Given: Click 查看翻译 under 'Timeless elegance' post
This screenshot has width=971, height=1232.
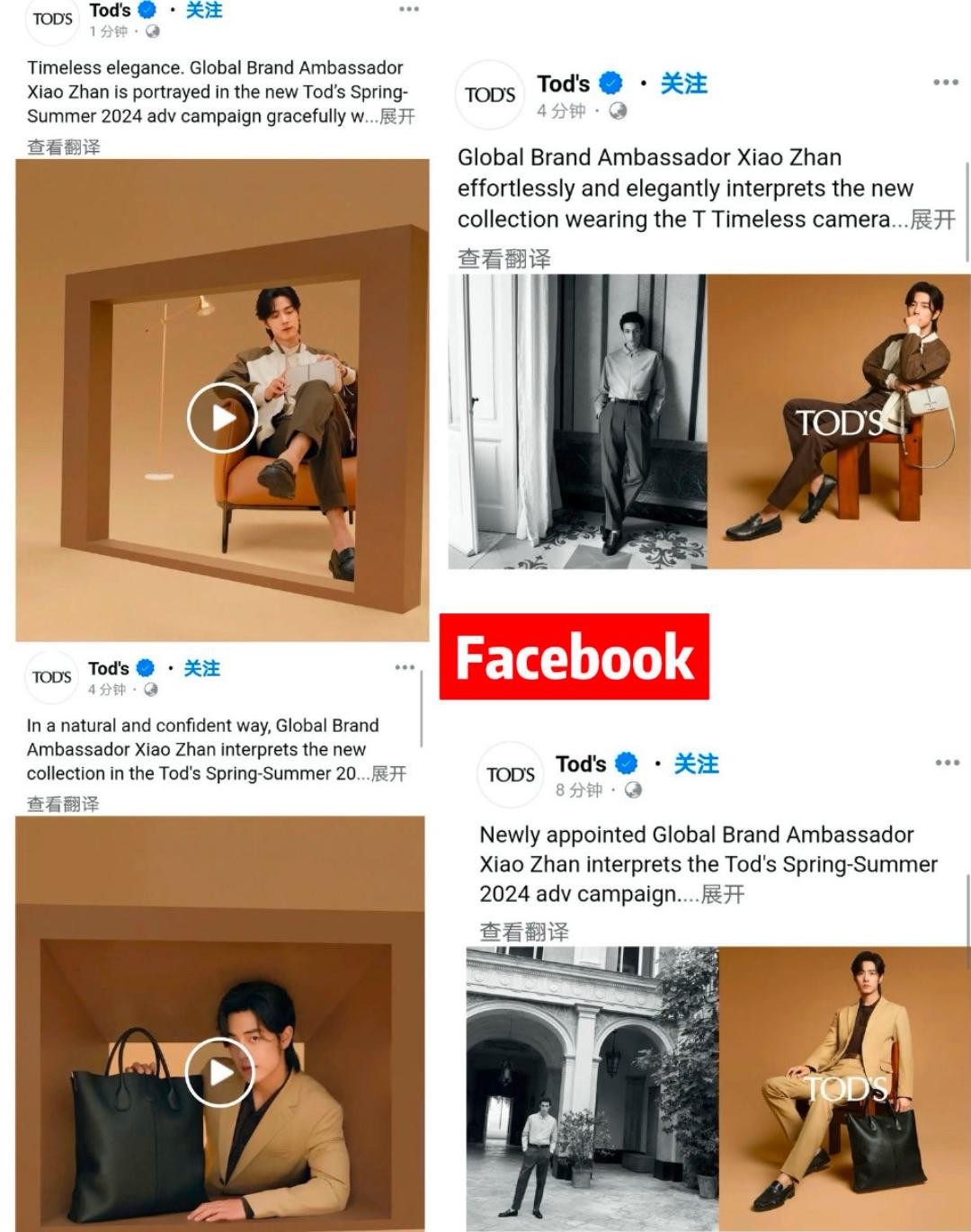Looking at the screenshot, I should [64, 147].
